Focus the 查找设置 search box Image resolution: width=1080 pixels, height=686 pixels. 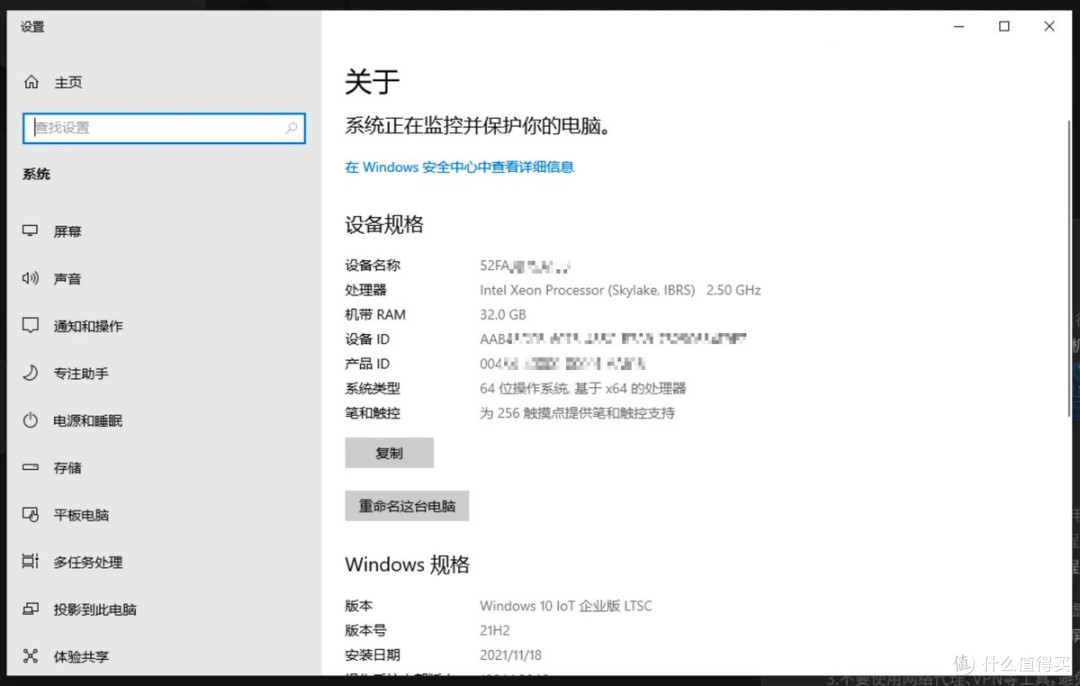click(164, 128)
